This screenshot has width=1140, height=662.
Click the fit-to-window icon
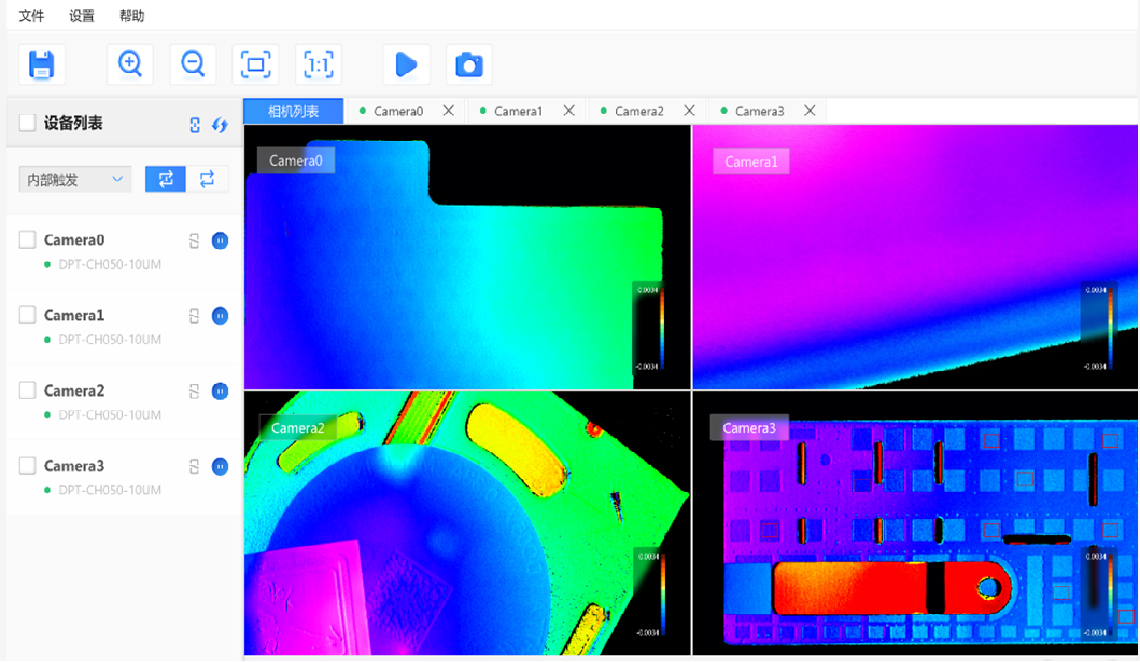[255, 65]
